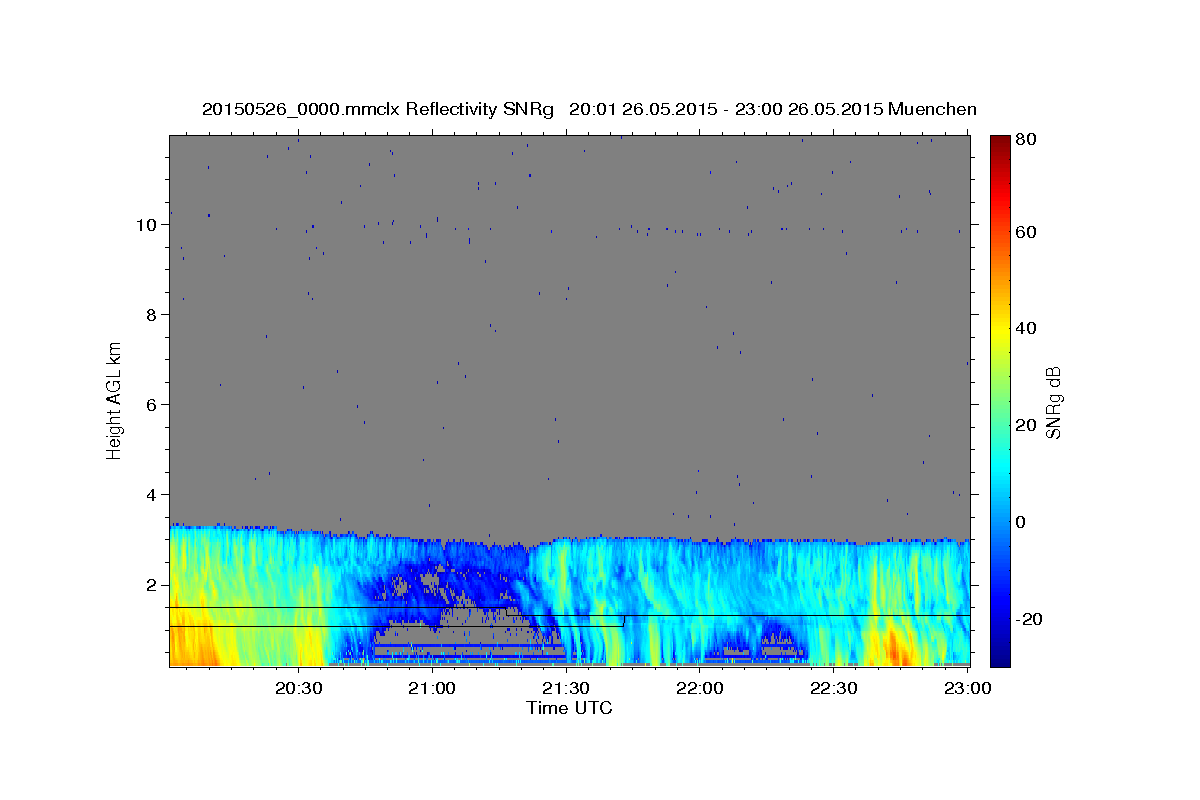This screenshot has height=800, width=1200.
Task: Click the height tick label 2
Action: 152,585
